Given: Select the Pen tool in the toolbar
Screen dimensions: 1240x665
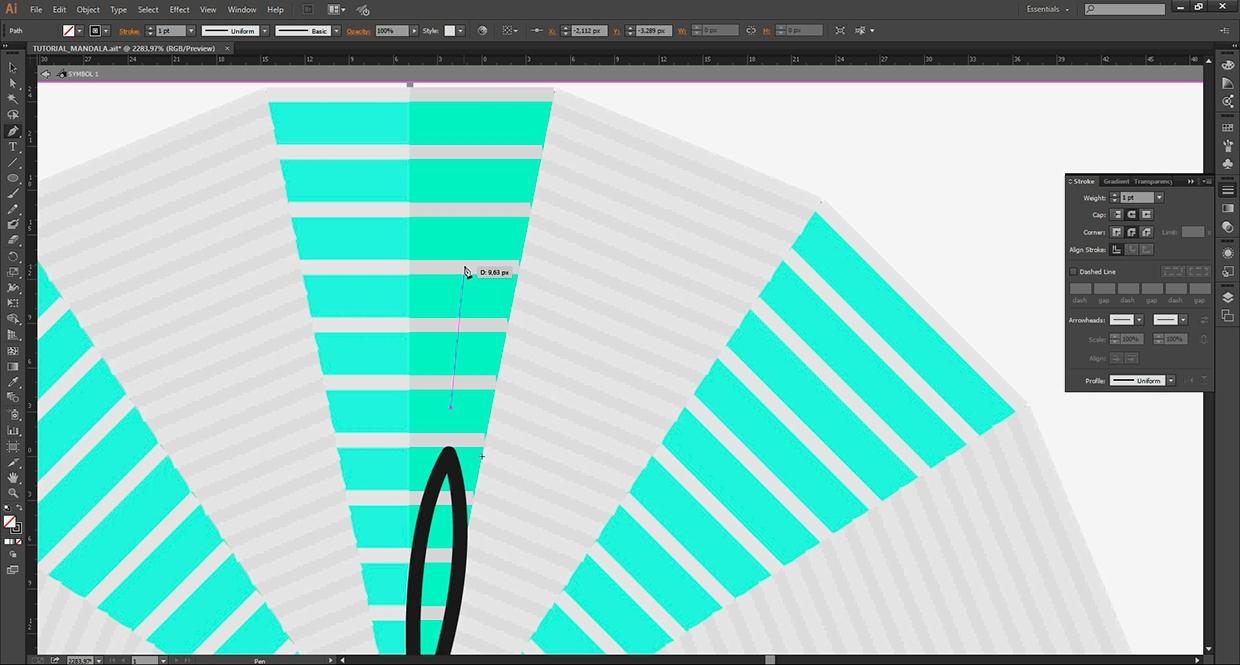Looking at the screenshot, I should 13,131.
